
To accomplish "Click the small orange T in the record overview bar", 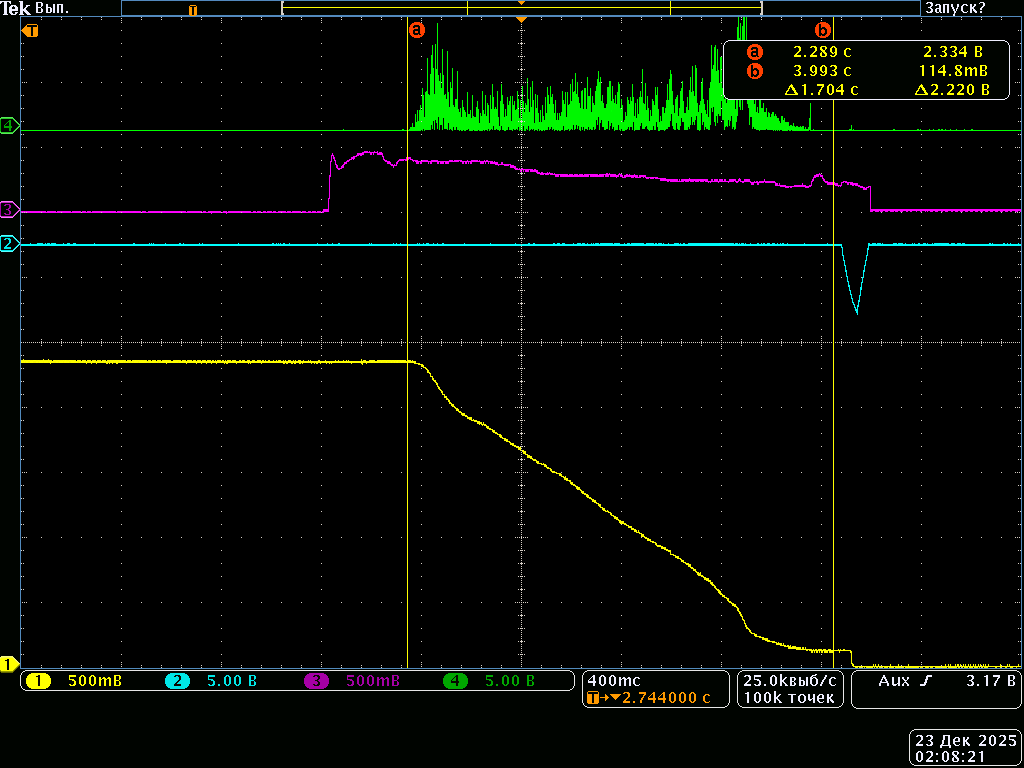I will [193, 10].
